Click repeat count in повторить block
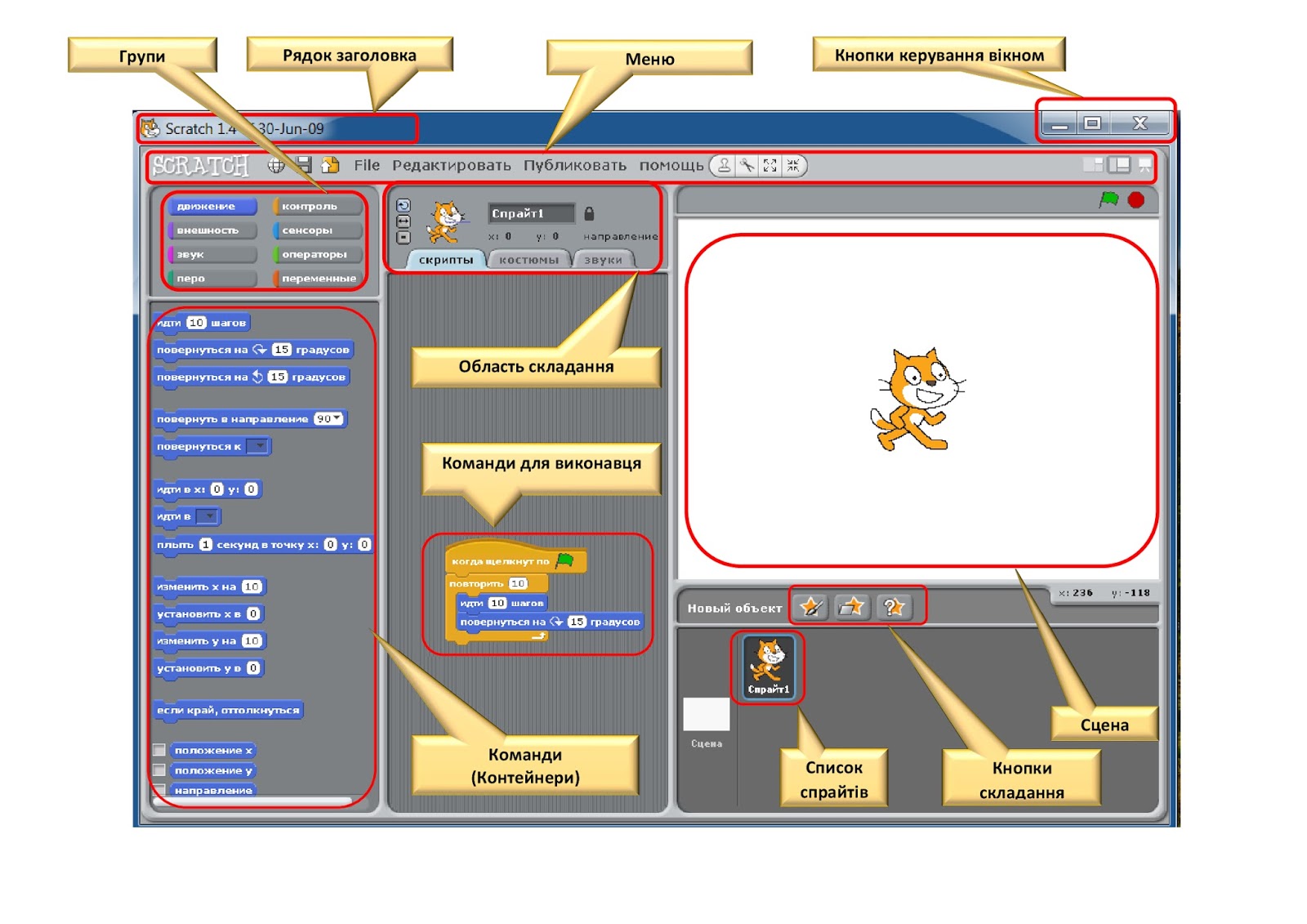This screenshot has height=924, width=1307. point(518,583)
